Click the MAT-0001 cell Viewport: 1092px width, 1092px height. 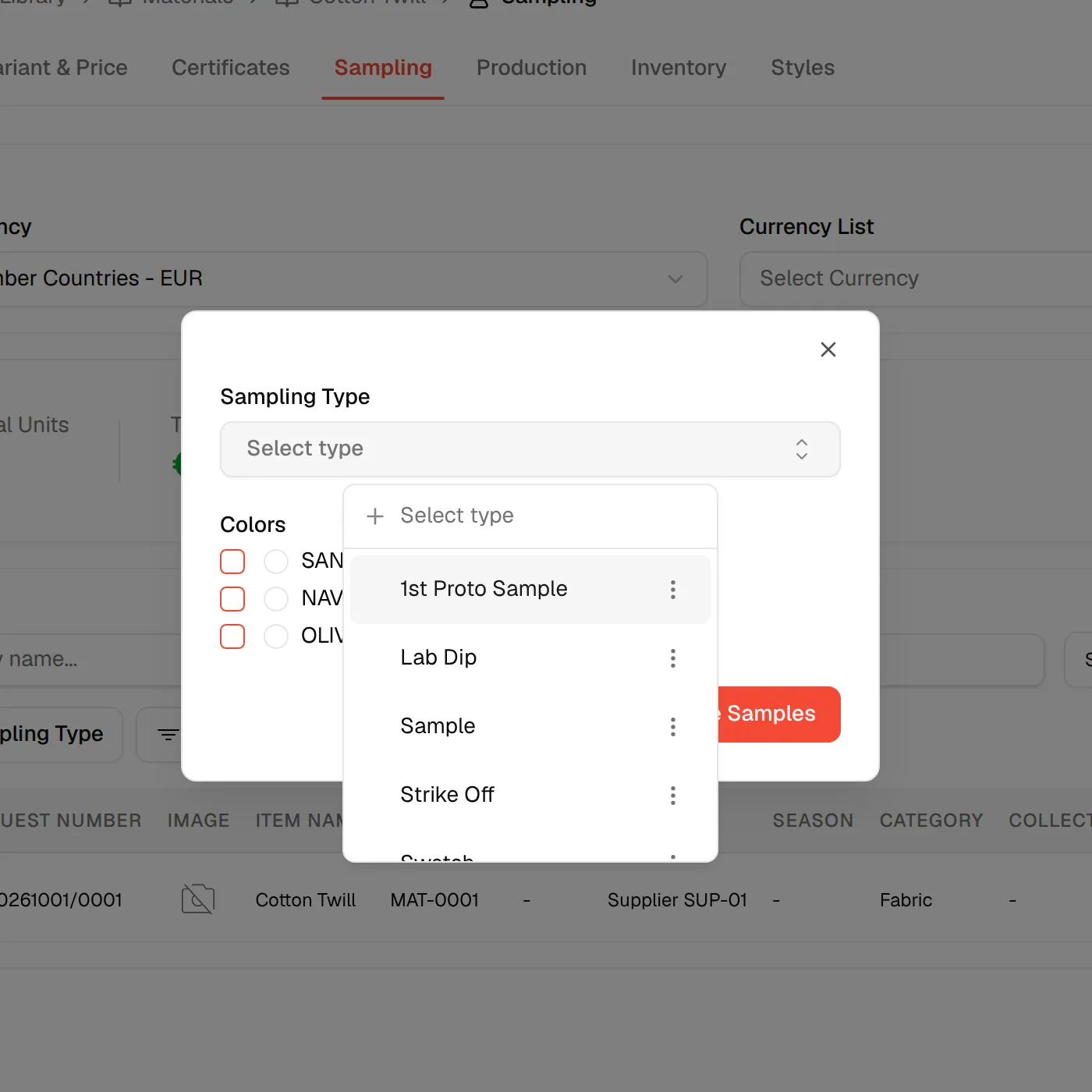tap(434, 900)
